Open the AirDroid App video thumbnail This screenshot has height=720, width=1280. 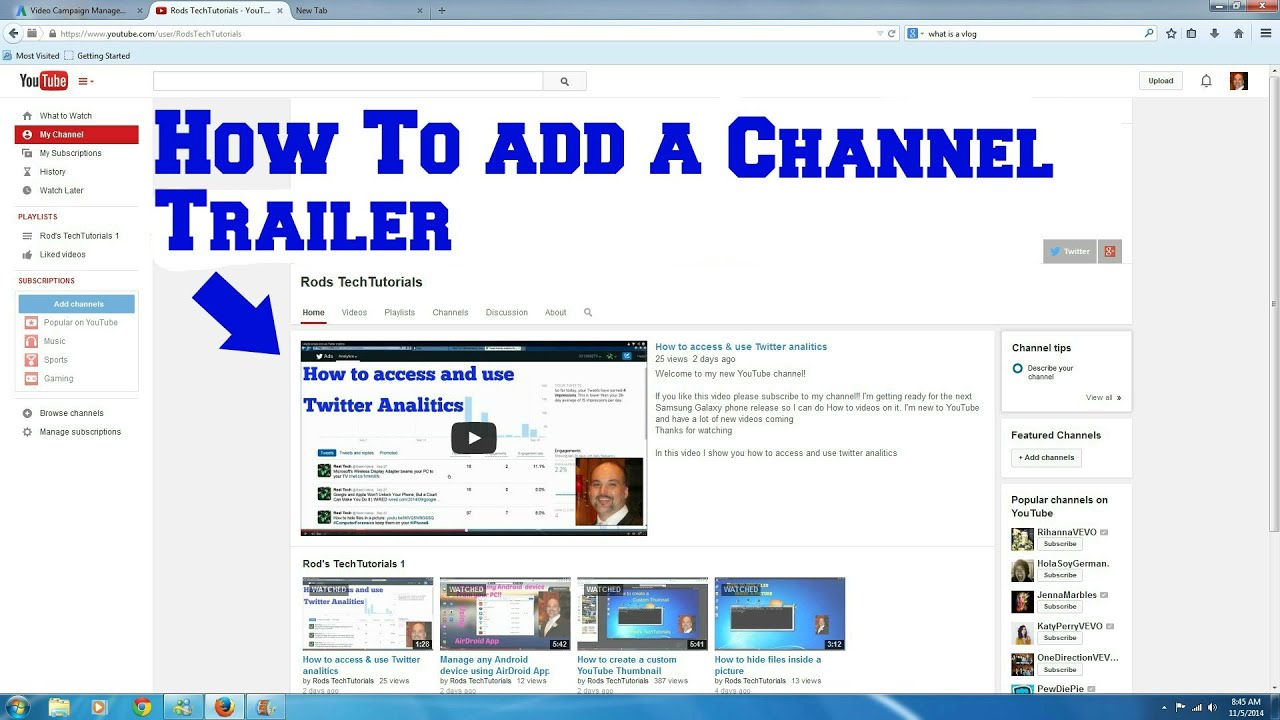pos(505,614)
